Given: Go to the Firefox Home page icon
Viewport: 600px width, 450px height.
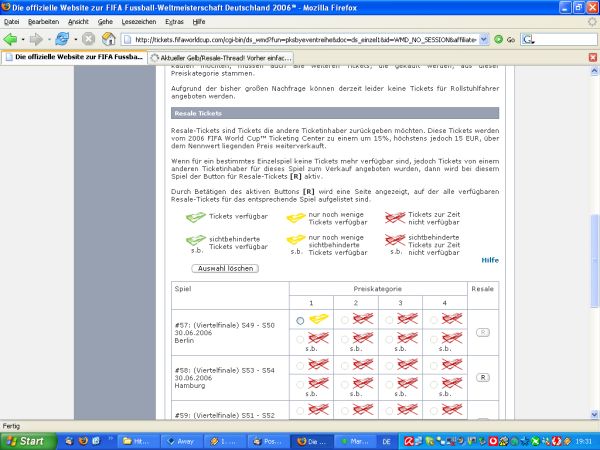Looking at the screenshot, I should [x=108, y=39].
